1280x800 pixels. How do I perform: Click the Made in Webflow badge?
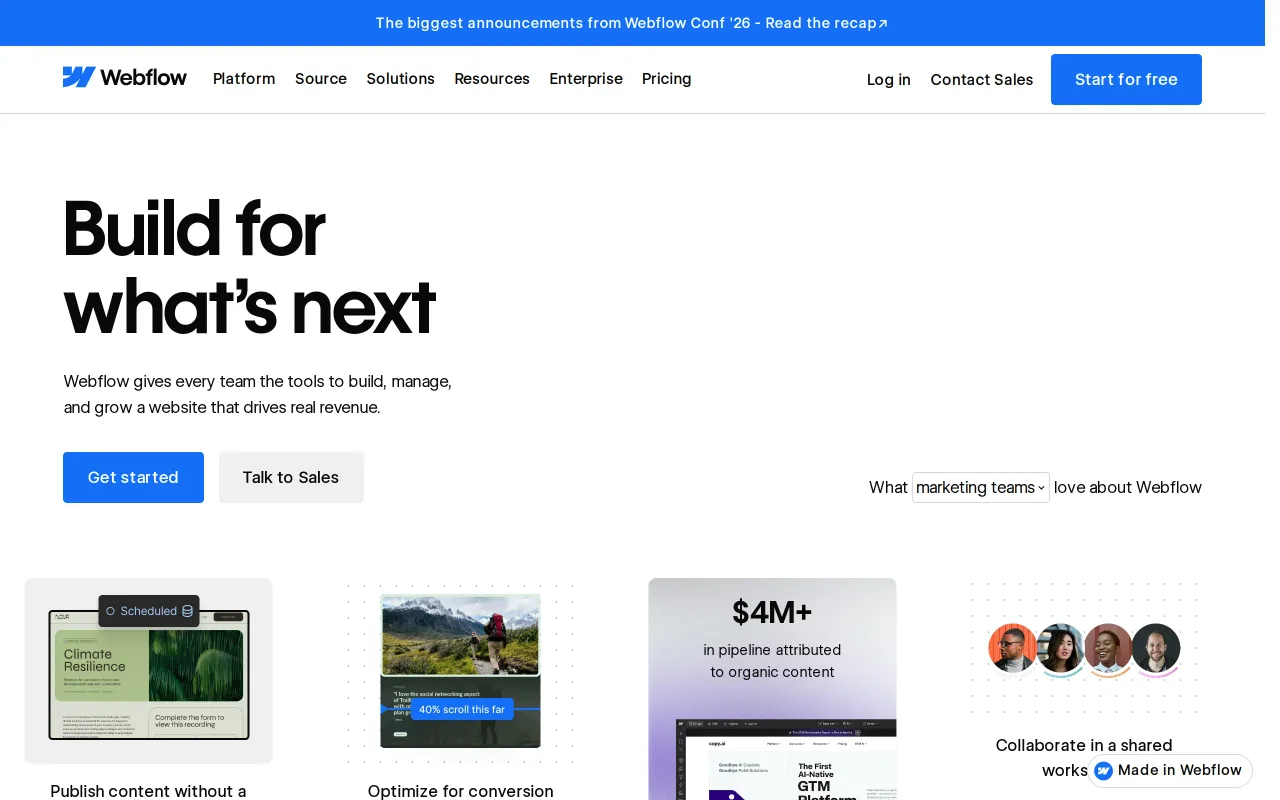click(x=1170, y=771)
